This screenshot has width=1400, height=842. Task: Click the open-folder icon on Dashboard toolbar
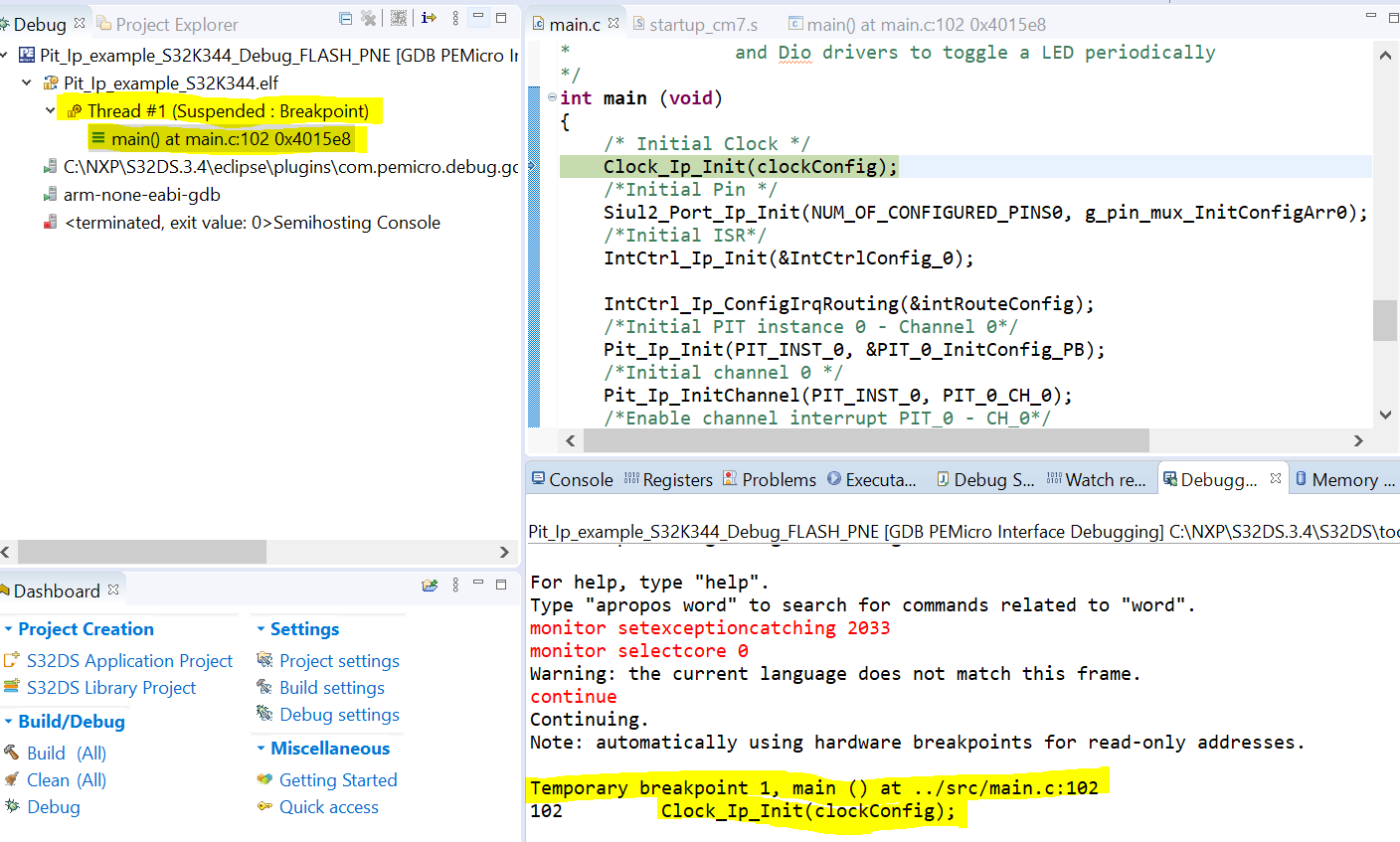pyautogui.click(x=430, y=587)
